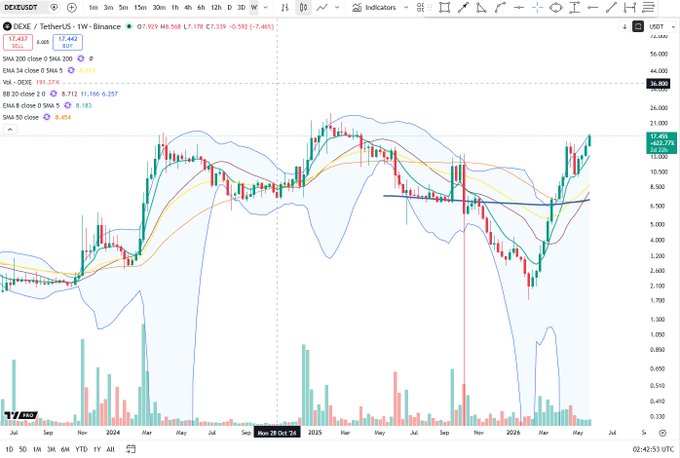Select the curve drawing tool
The height and width of the screenshot is (458, 680).
pyautogui.click(x=500, y=7)
